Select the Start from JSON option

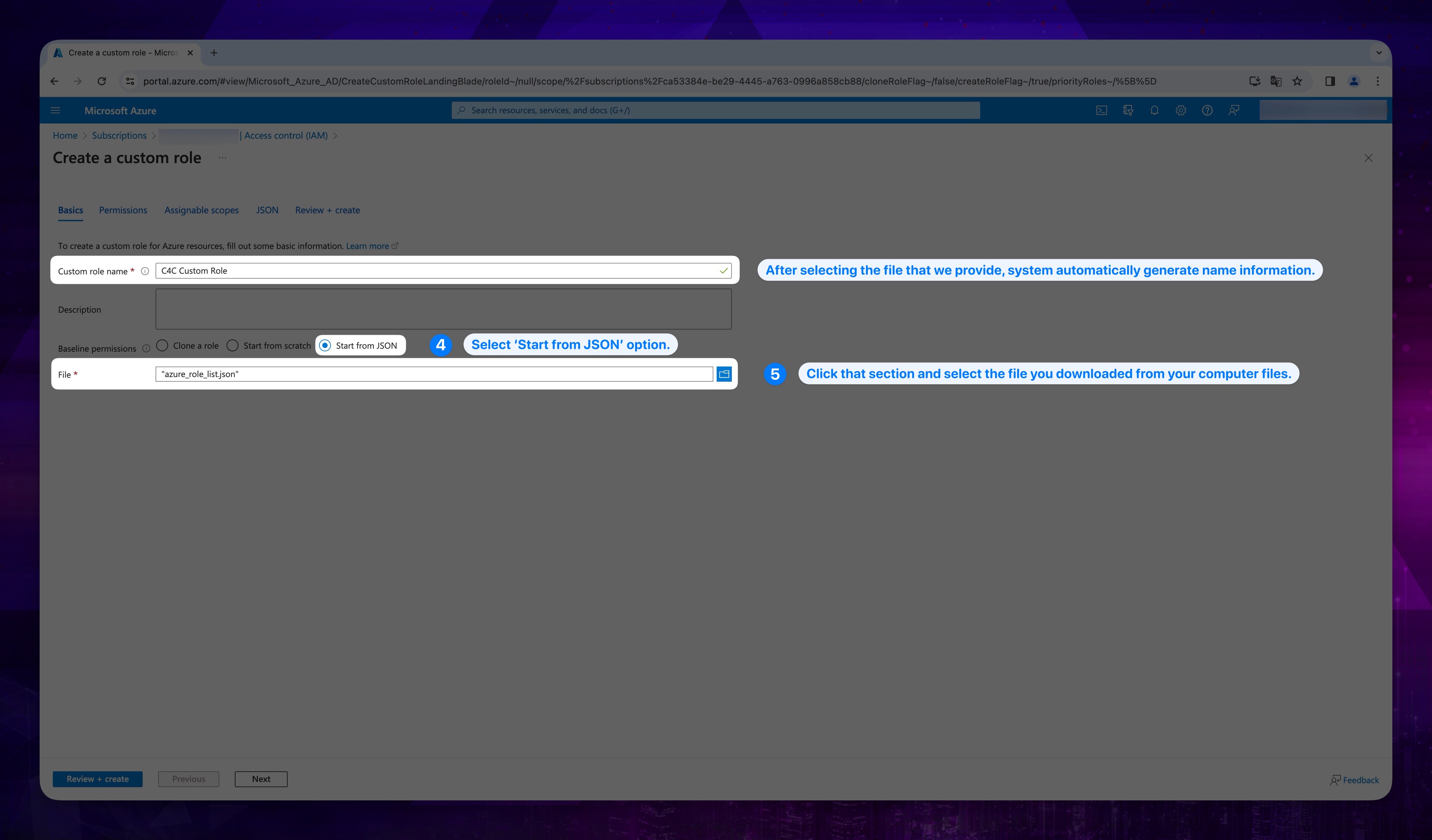click(325, 345)
